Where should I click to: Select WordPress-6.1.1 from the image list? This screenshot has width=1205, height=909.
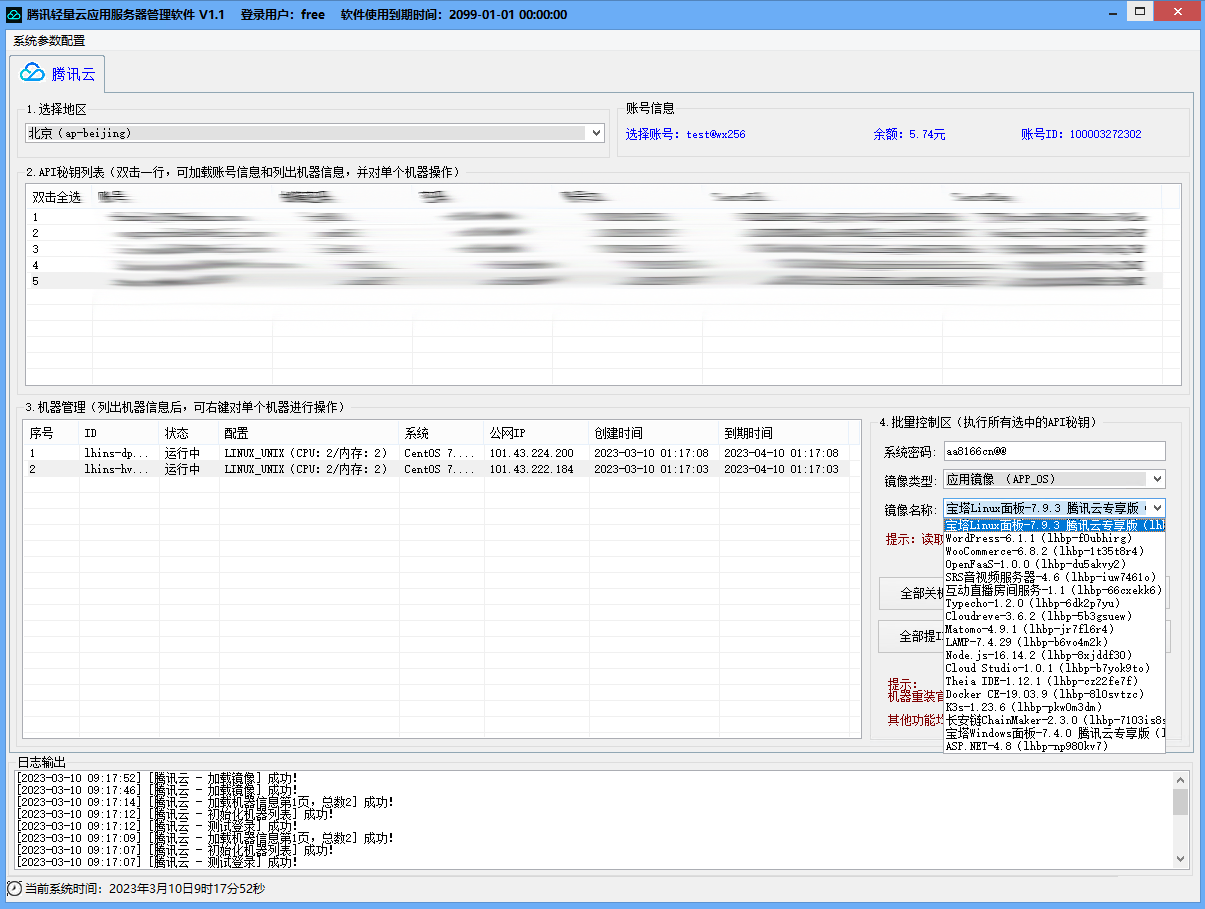click(1054, 538)
